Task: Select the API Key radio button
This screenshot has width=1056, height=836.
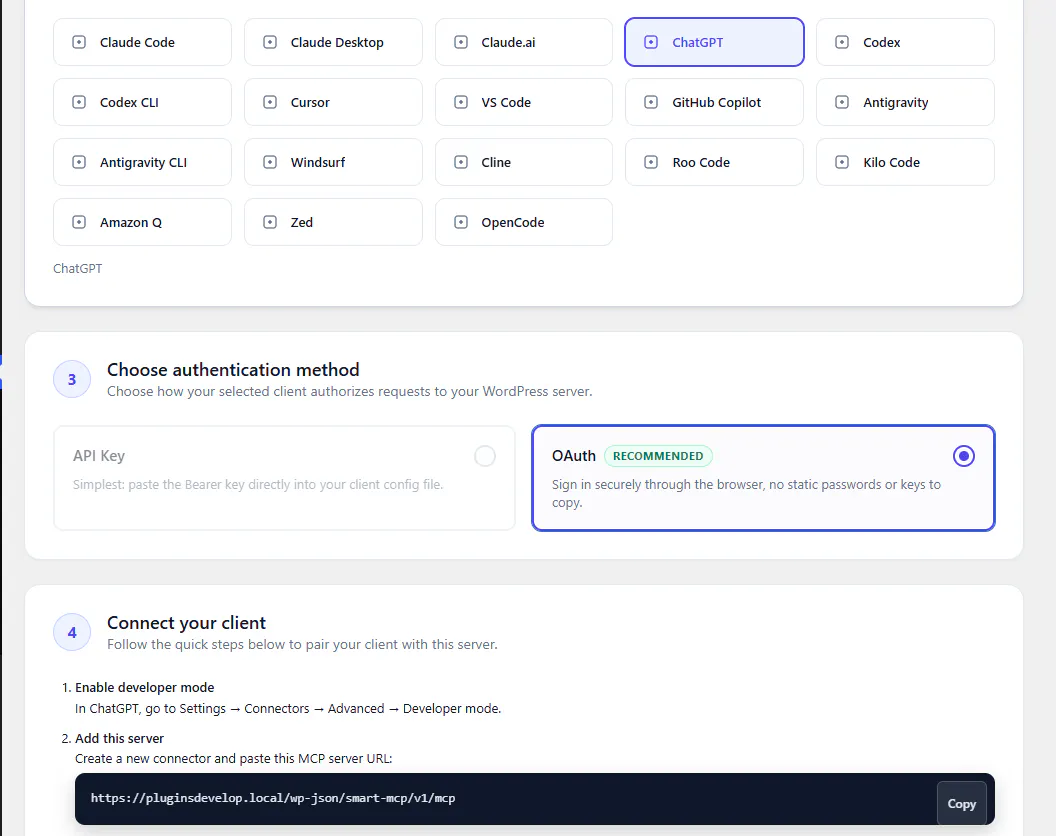Action: [485, 456]
